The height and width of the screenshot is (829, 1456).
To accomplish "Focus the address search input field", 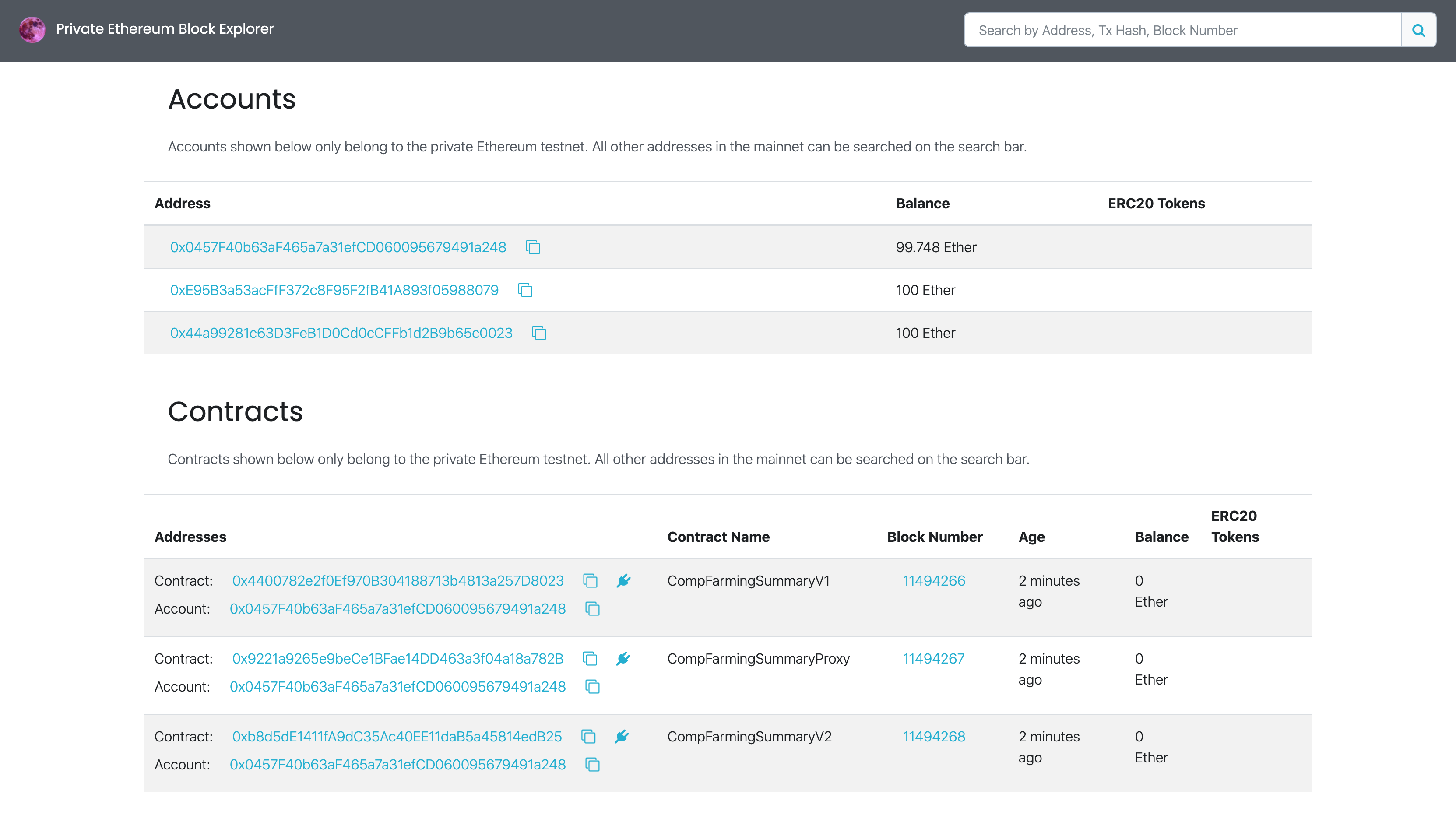I will [x=1182, y=30].
